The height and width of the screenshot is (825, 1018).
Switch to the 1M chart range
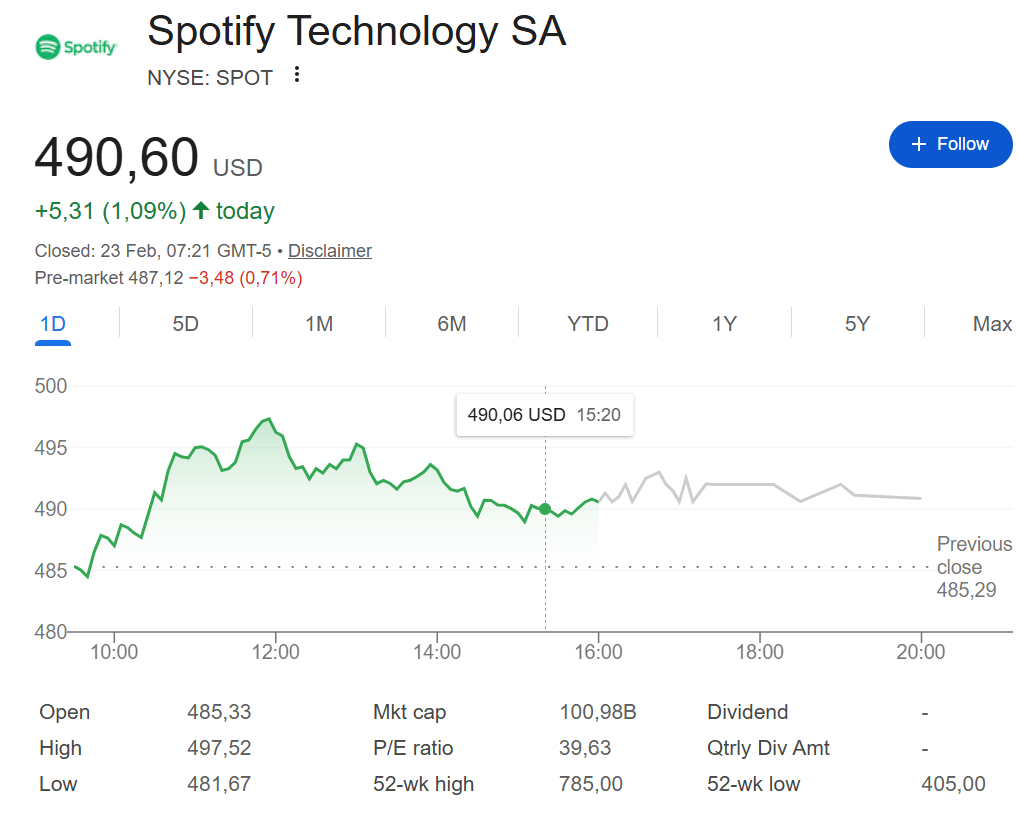coord(319,324)
